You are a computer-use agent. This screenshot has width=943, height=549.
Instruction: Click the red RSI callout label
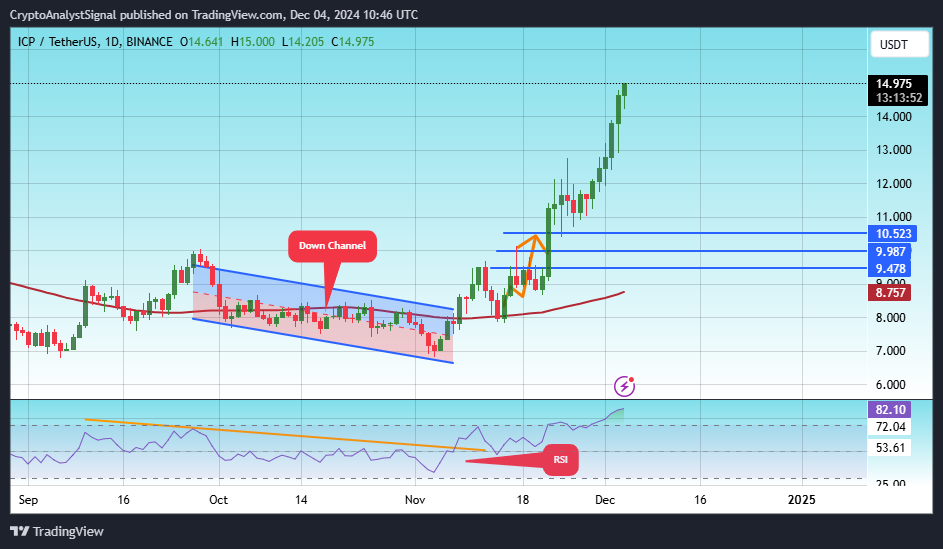point(561,460)
